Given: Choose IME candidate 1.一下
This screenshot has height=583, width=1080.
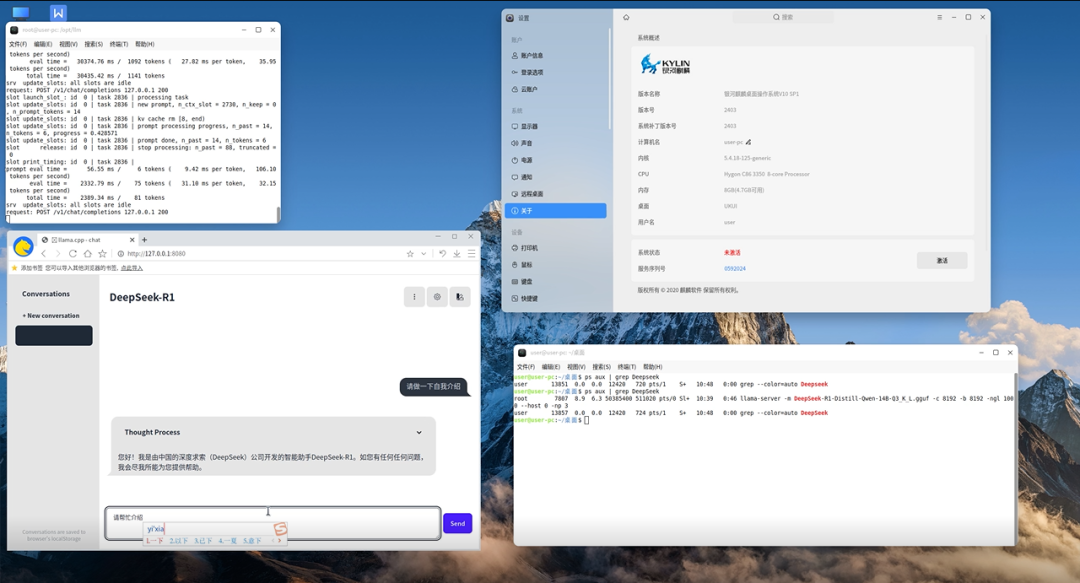Looking at the screenshot, I should (x=154, y=541).
